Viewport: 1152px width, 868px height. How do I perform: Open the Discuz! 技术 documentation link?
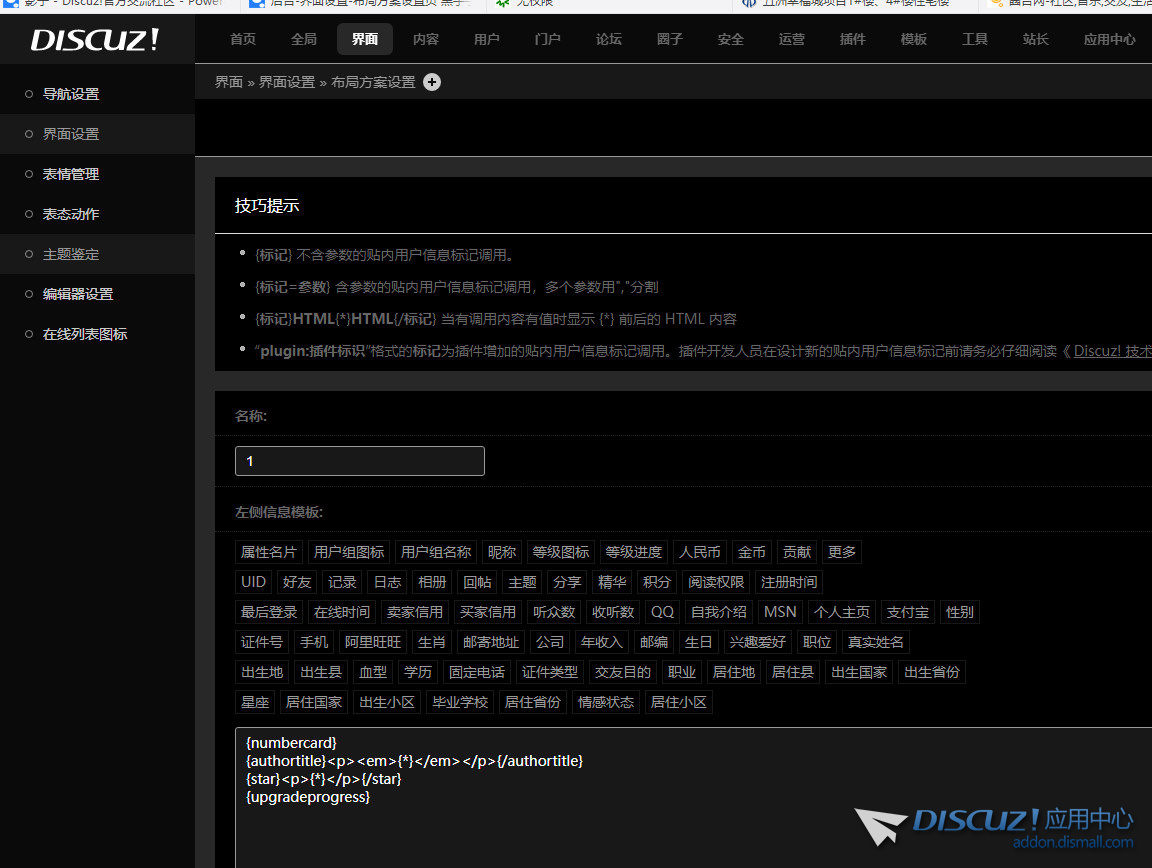1112,351
